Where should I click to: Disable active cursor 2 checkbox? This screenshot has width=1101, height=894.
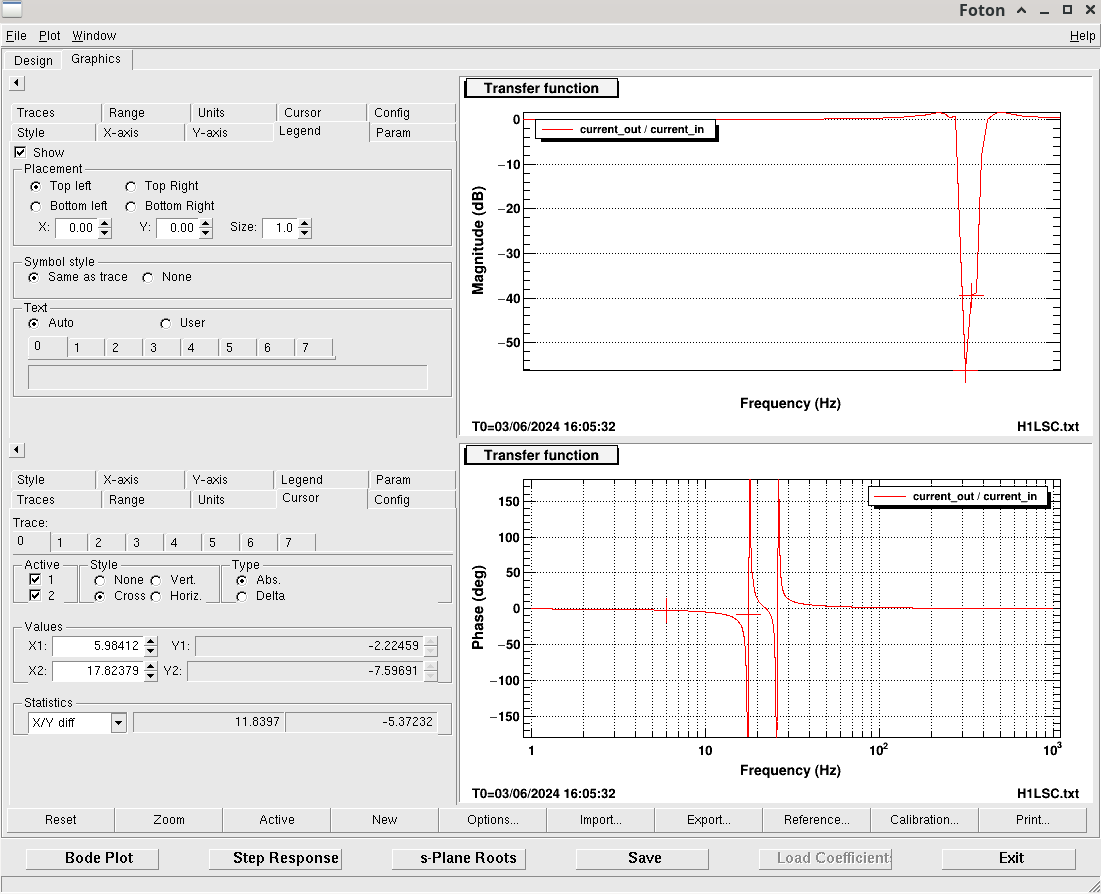point(35,596)
